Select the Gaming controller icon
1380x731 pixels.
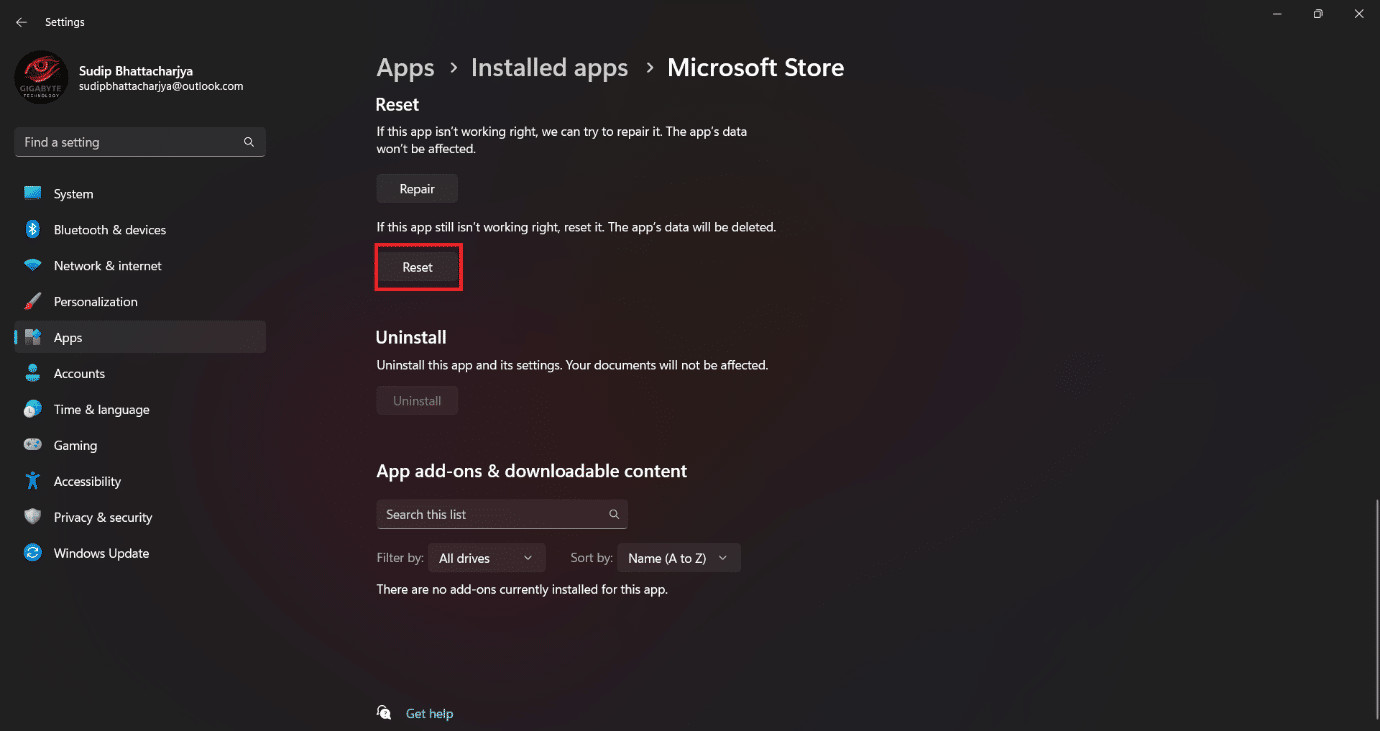click(33, 445)
